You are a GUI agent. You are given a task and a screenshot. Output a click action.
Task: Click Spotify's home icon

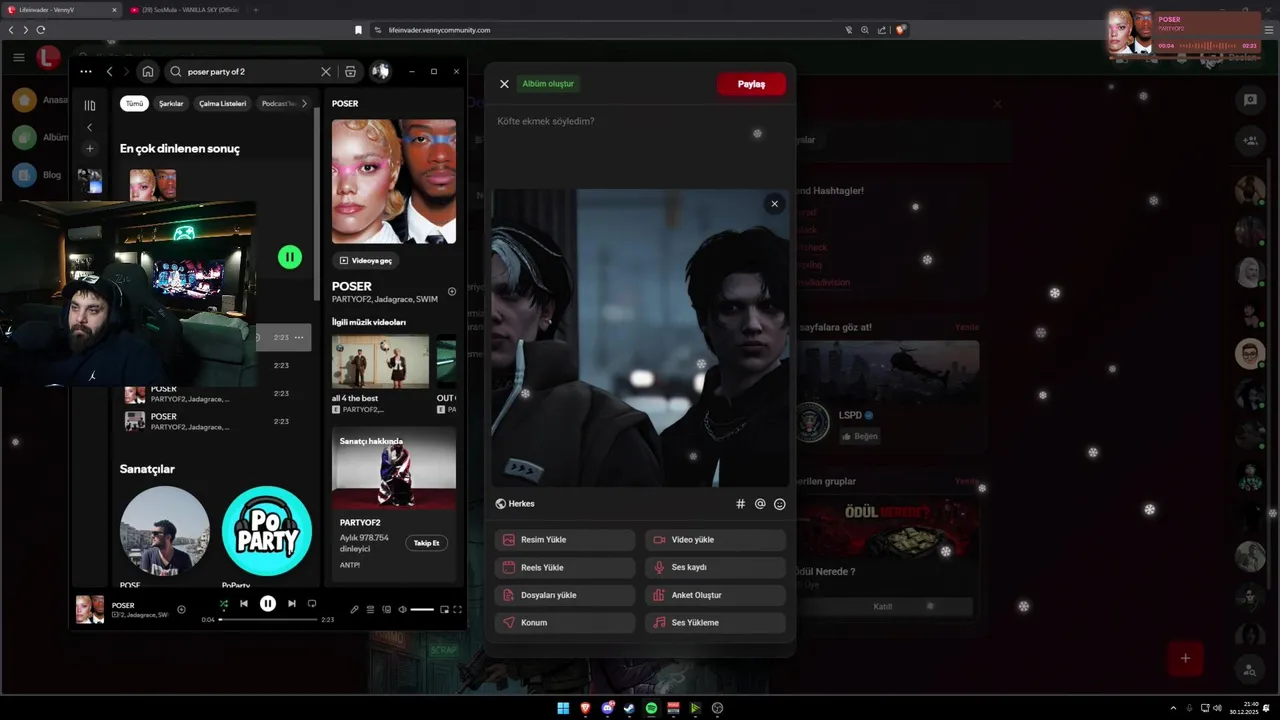(148, 72)
